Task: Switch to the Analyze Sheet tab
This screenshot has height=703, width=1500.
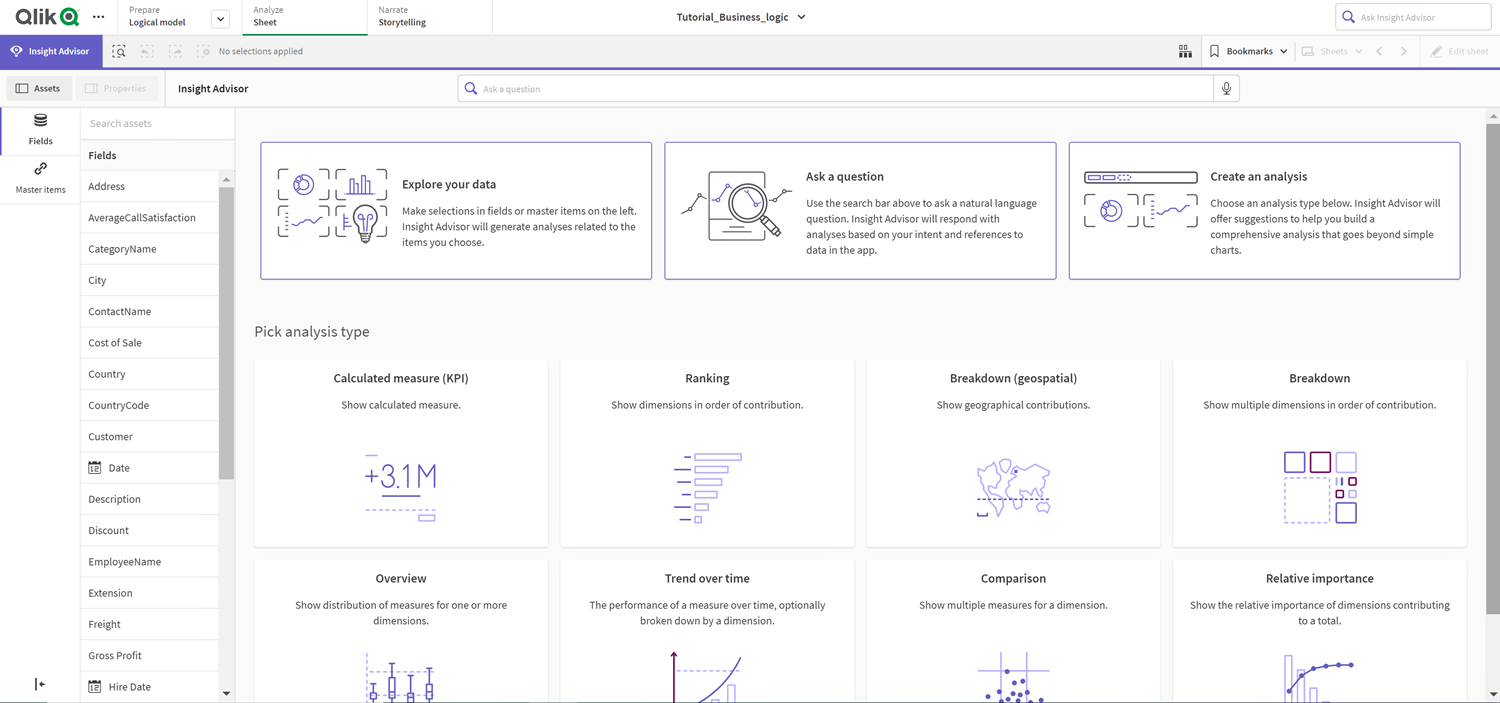Action: [x=304, y=17]
